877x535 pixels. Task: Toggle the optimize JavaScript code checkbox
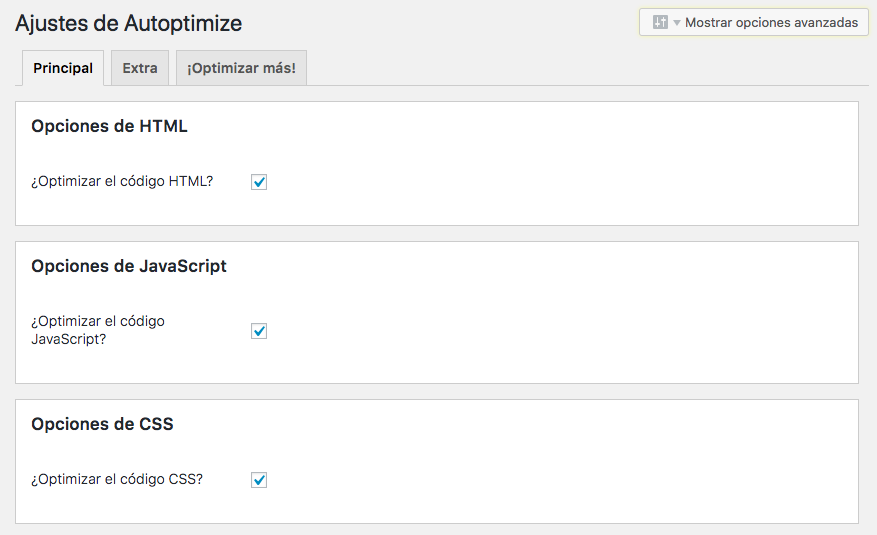tap(259, 331)
